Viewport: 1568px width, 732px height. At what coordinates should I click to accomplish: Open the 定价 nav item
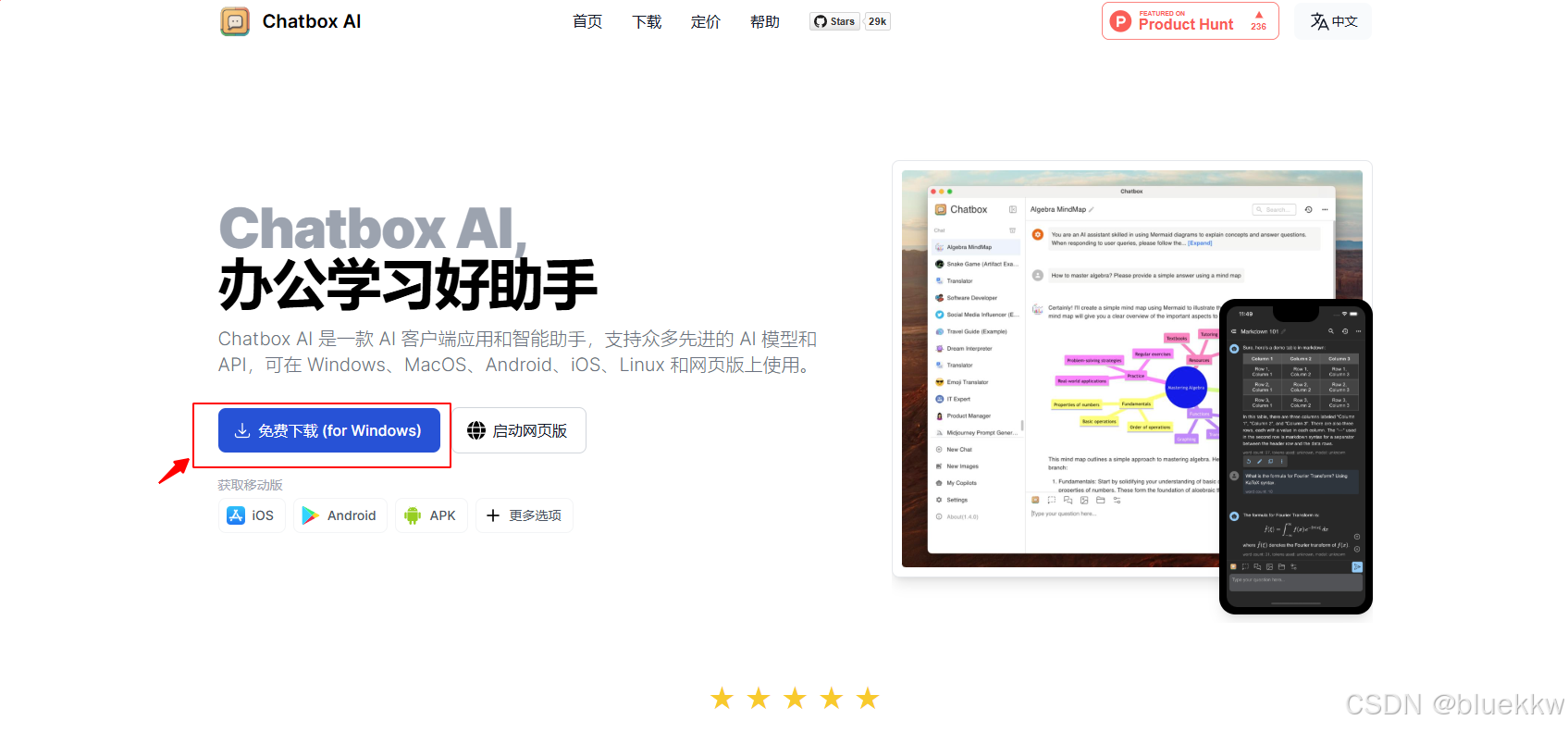tap(706, 21)
